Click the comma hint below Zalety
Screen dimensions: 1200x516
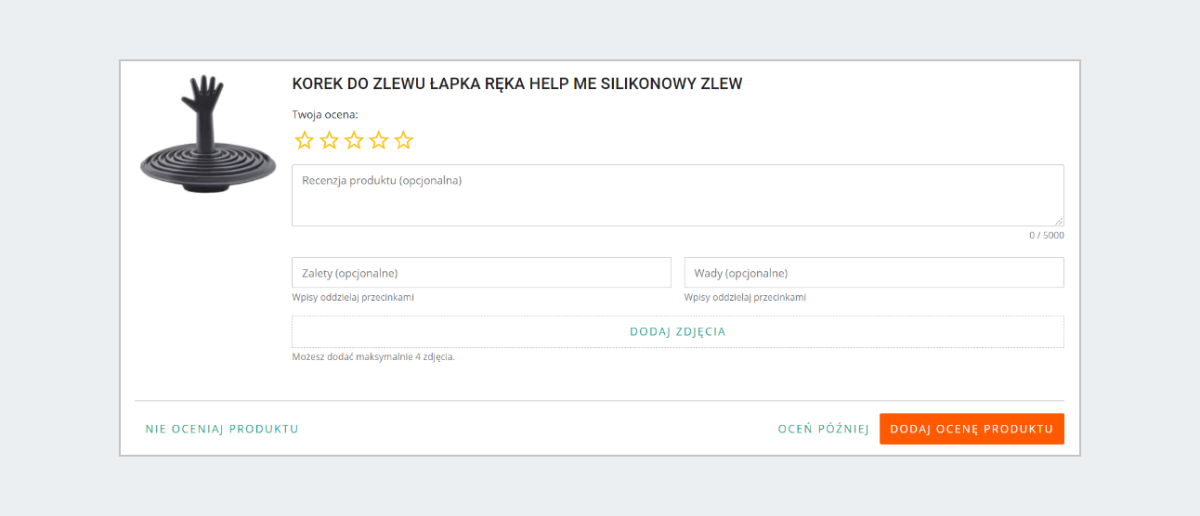pyautogui.click(x=353, y=298)
